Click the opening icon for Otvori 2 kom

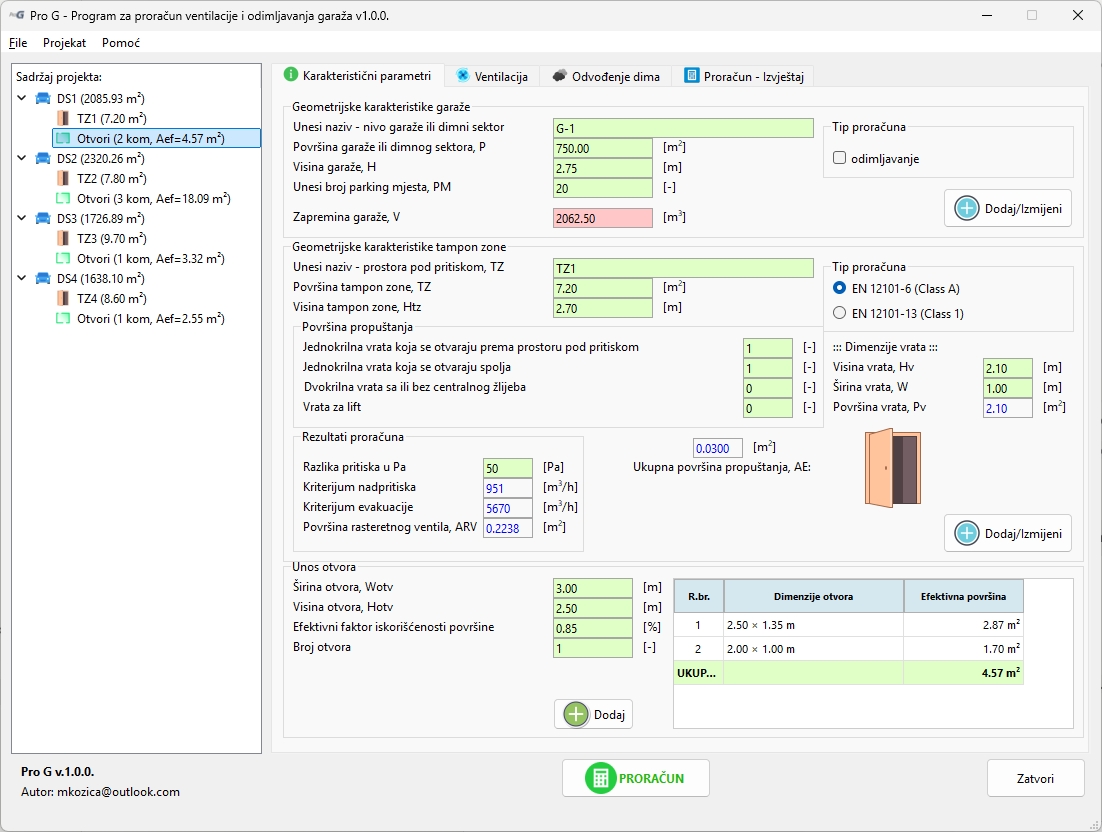point(63,138)
